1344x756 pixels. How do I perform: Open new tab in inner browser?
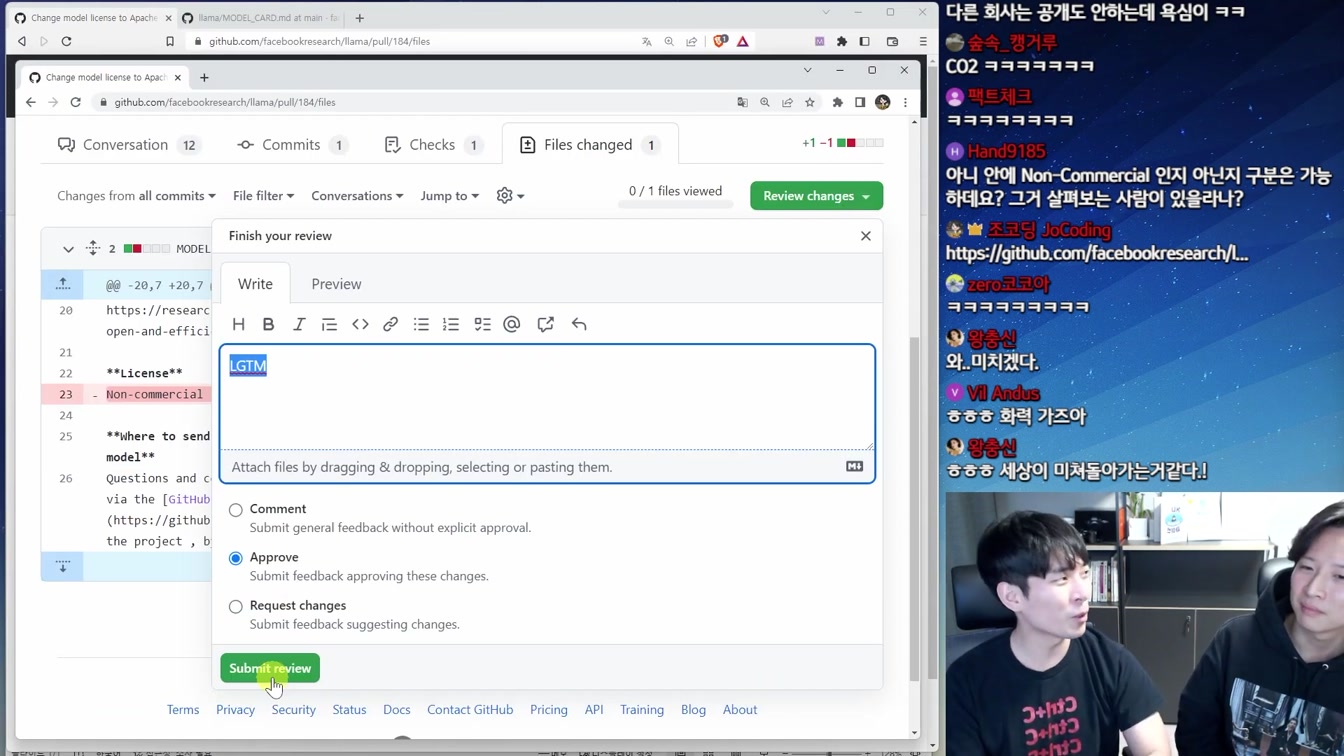click(204, 77)
